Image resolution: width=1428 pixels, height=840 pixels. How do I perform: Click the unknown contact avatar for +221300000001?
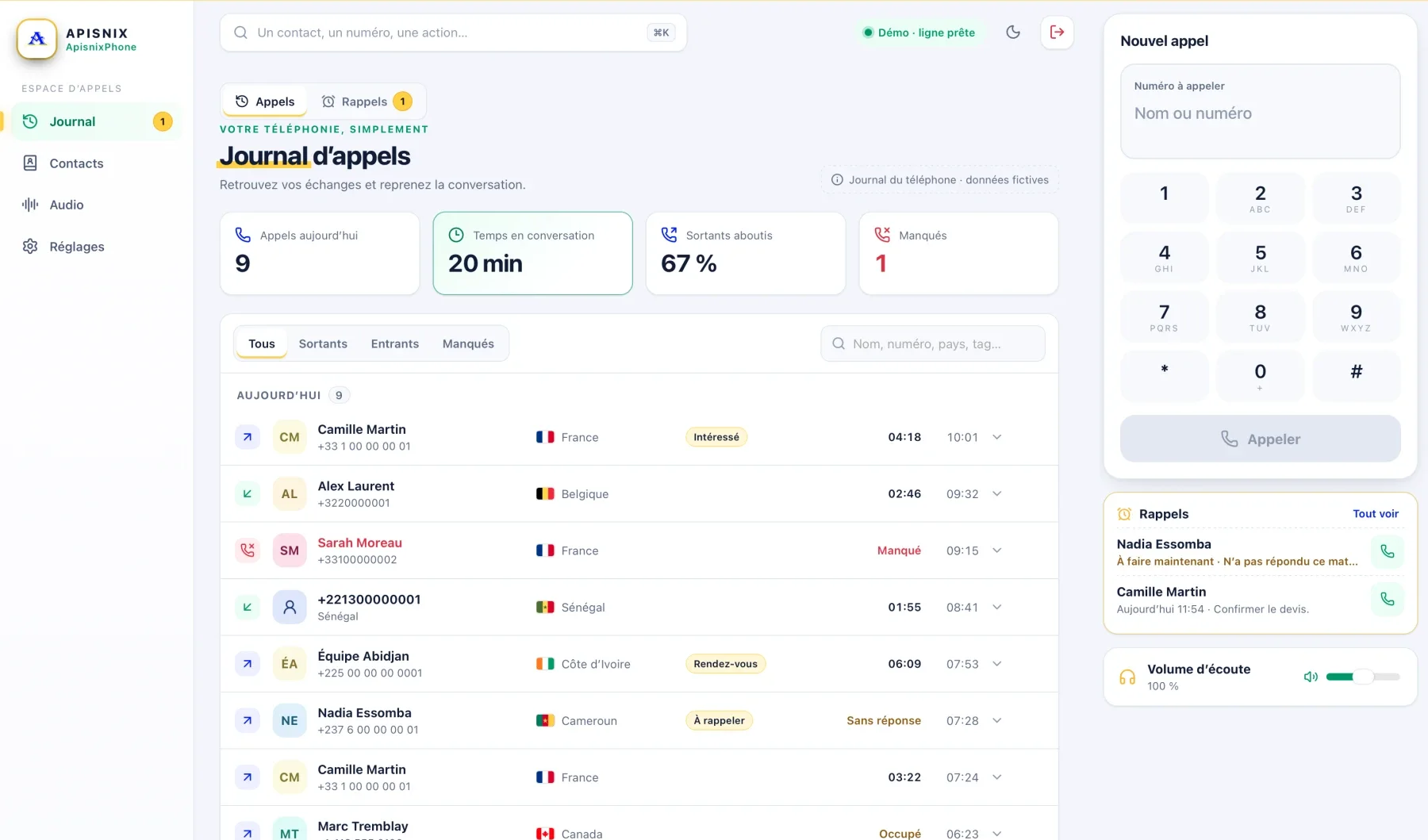click(290, 608)
